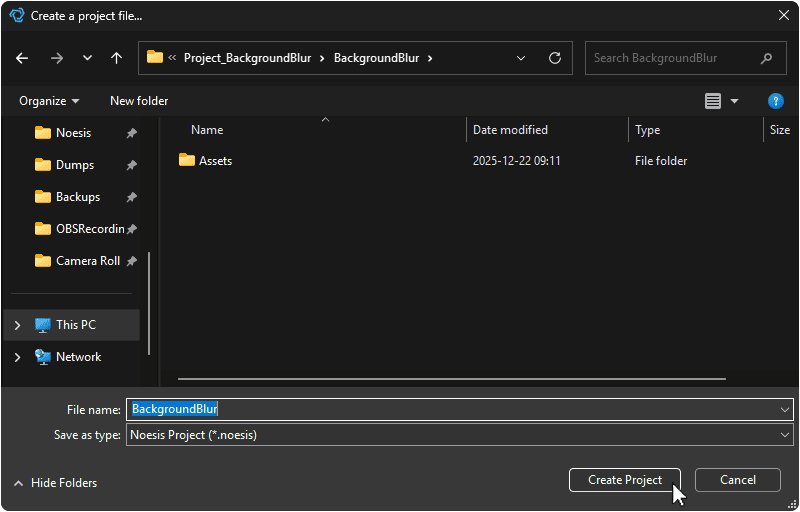Image resolution: width=800 pixels, height=512 pixels.
Task: Click the File folder type cell
Action: point(661,161)
